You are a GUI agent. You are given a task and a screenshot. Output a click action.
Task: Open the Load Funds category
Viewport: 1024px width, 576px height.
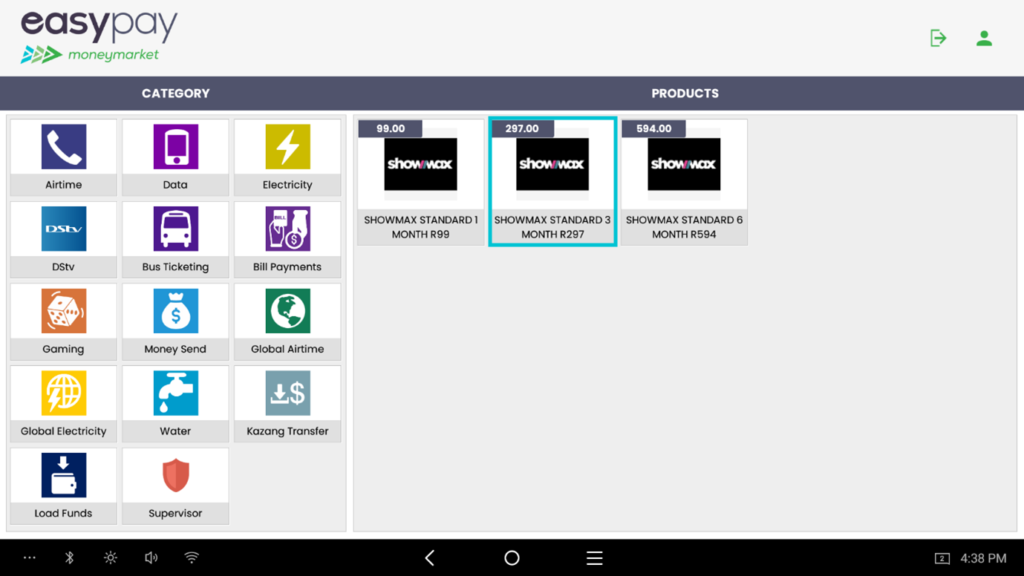[x=63, y=487]
